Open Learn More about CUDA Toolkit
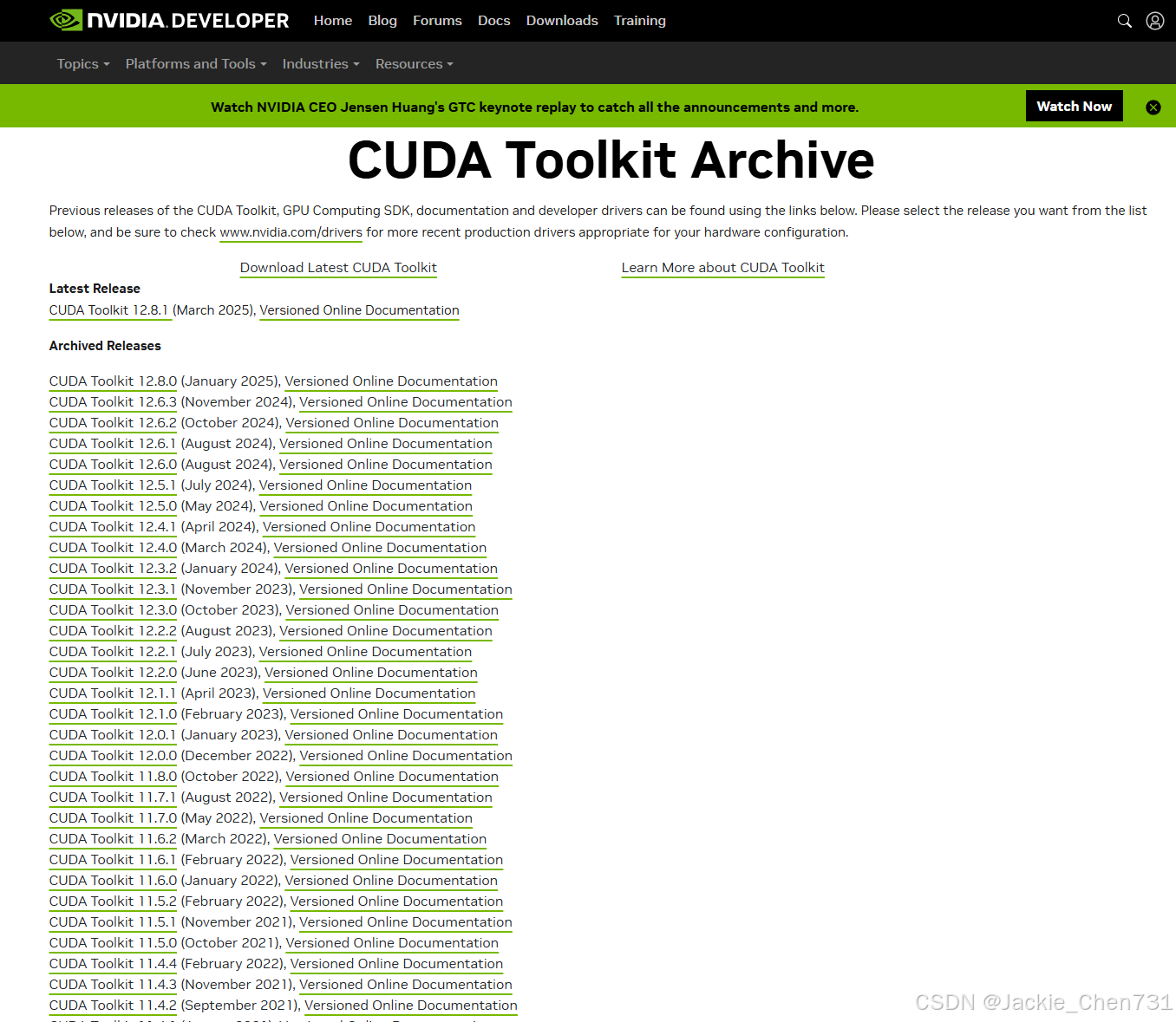This screenshot has width=1176, height=1022. pyautogui.click(x=722, y=268)
